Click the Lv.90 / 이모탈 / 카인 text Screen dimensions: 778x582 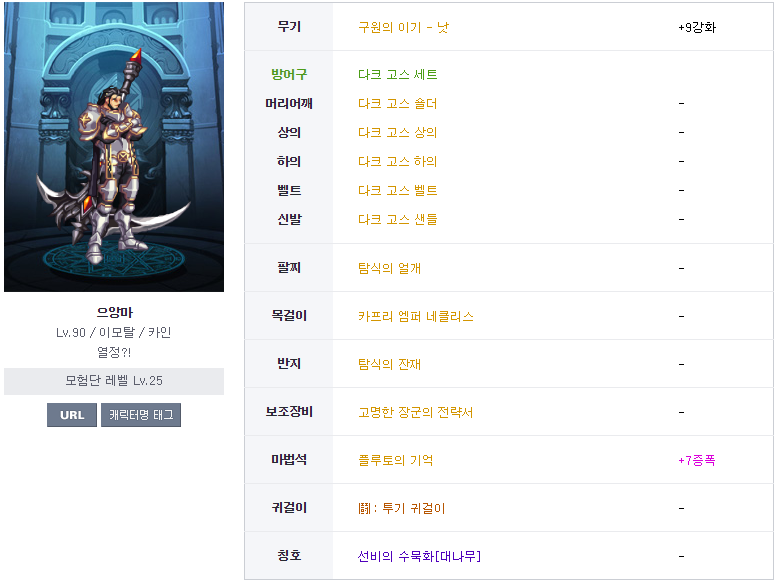click(114, 332)
